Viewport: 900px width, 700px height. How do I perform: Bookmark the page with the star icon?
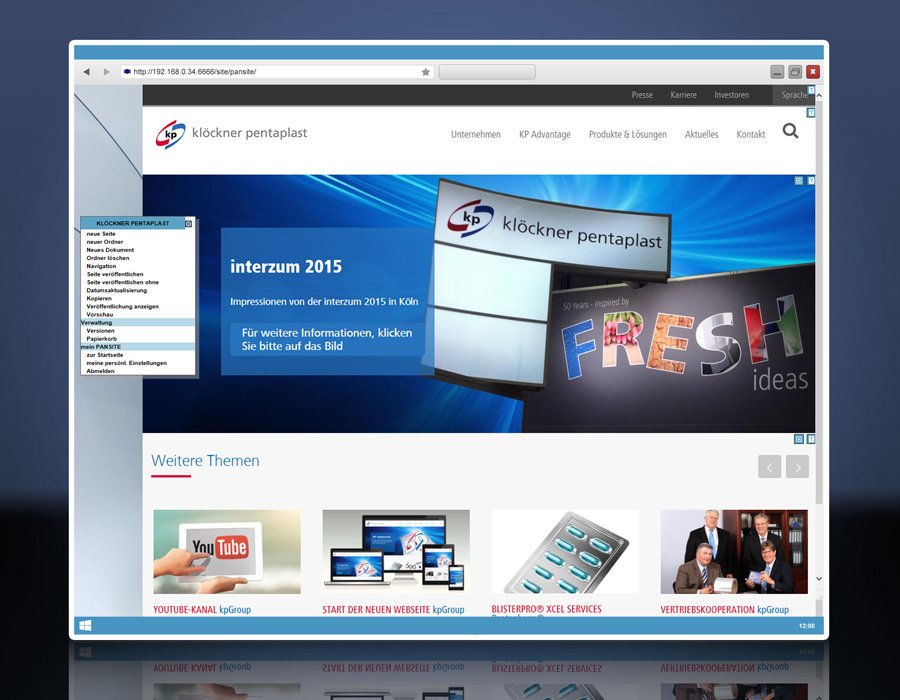[x=425, y=72]
